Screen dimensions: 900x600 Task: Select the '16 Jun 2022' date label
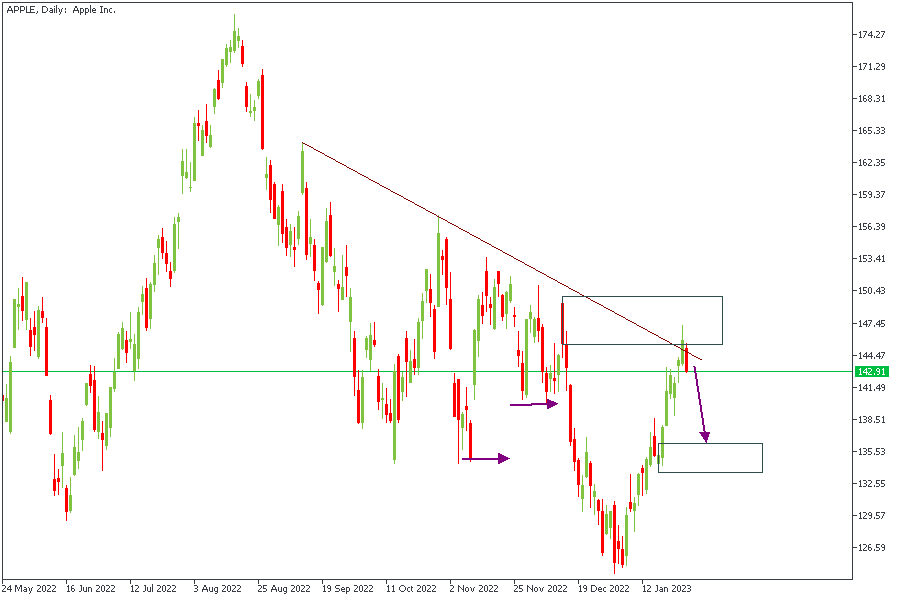point(91,589)
